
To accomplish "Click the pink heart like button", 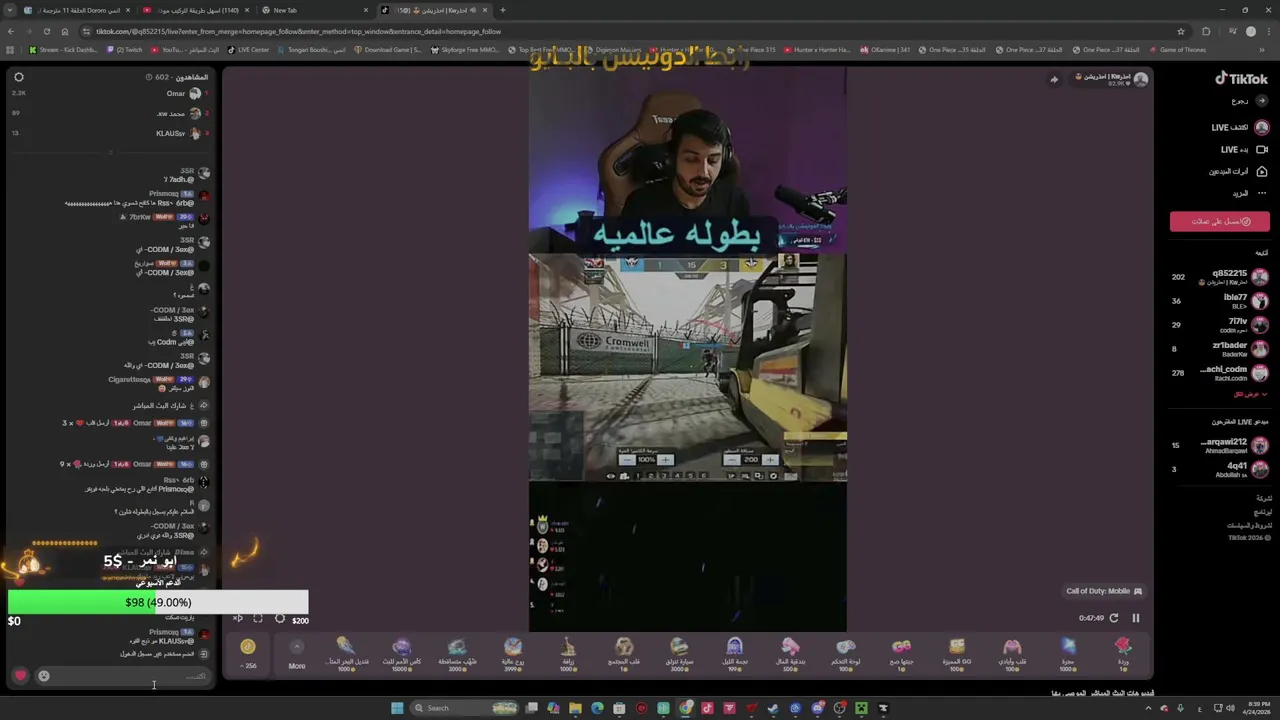I will click(x=20, y=676).
